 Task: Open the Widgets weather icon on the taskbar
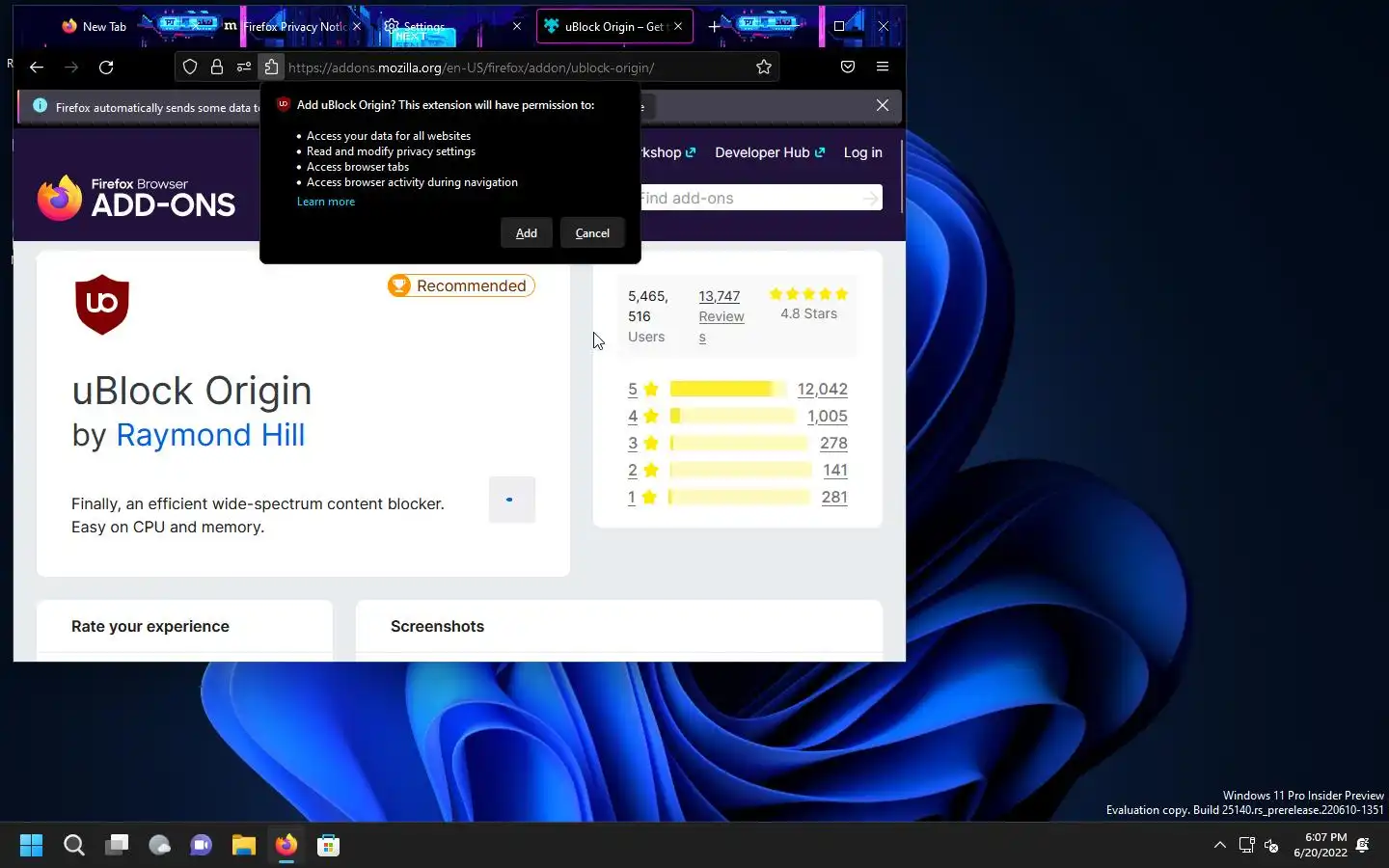[x=159, y=845]
